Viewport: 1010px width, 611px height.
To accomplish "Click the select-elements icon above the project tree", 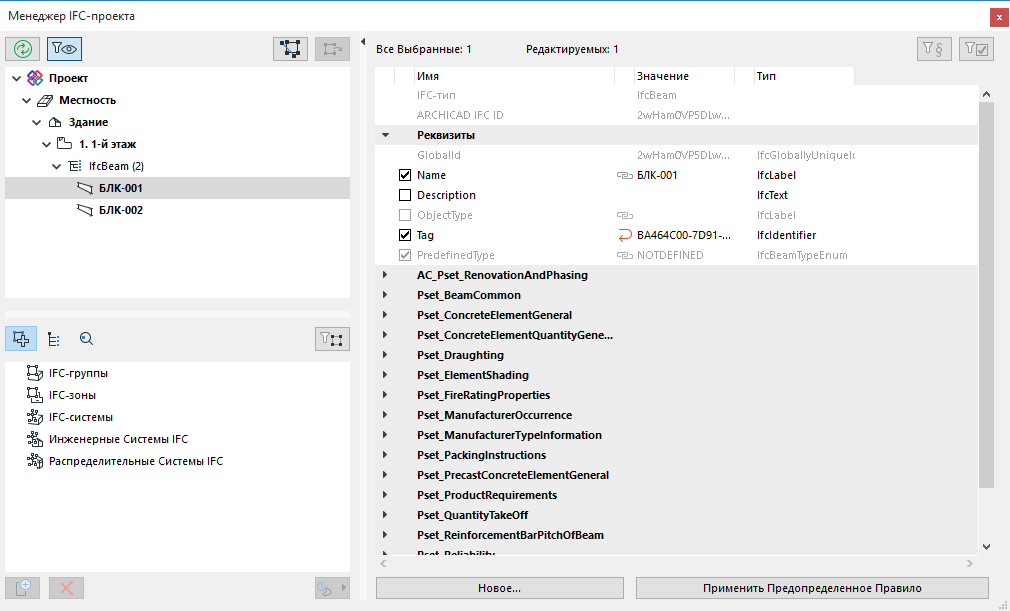I will tap(291, 48).
